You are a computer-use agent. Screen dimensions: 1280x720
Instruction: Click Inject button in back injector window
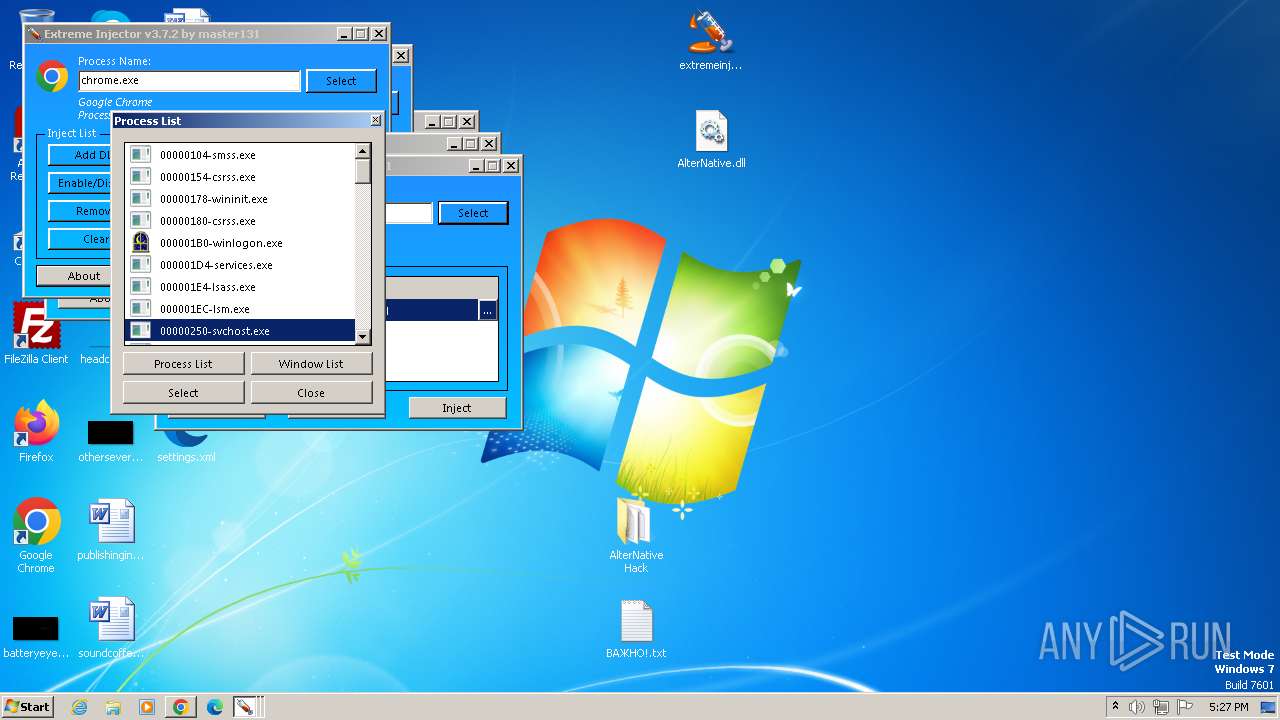[x=457, y=408]
